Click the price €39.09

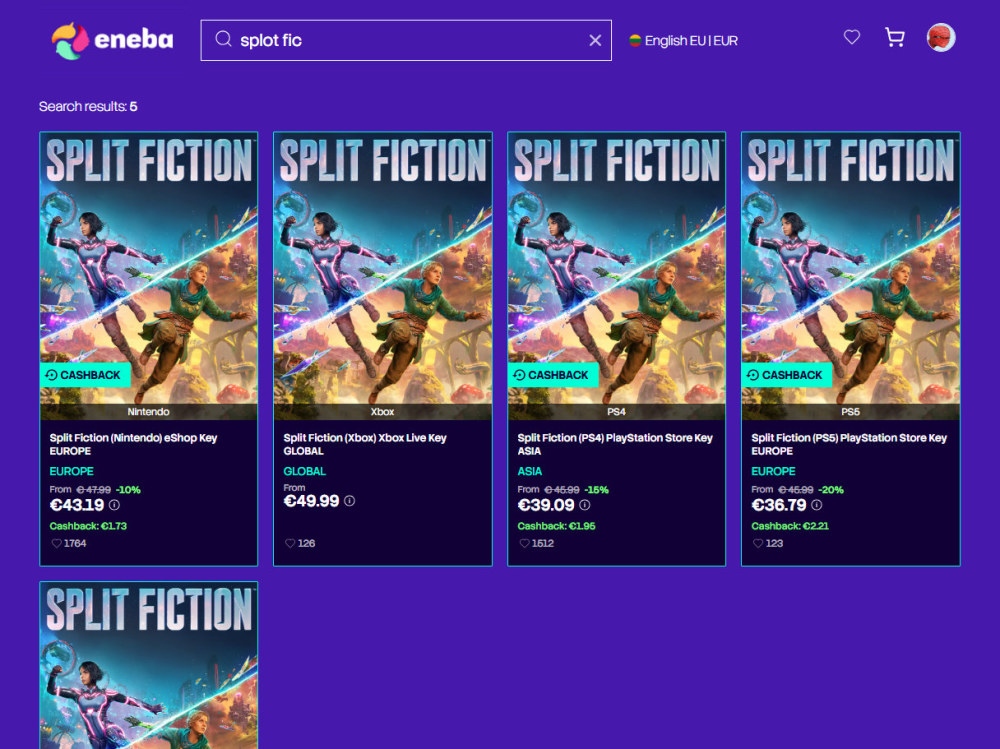coord(546,505)
